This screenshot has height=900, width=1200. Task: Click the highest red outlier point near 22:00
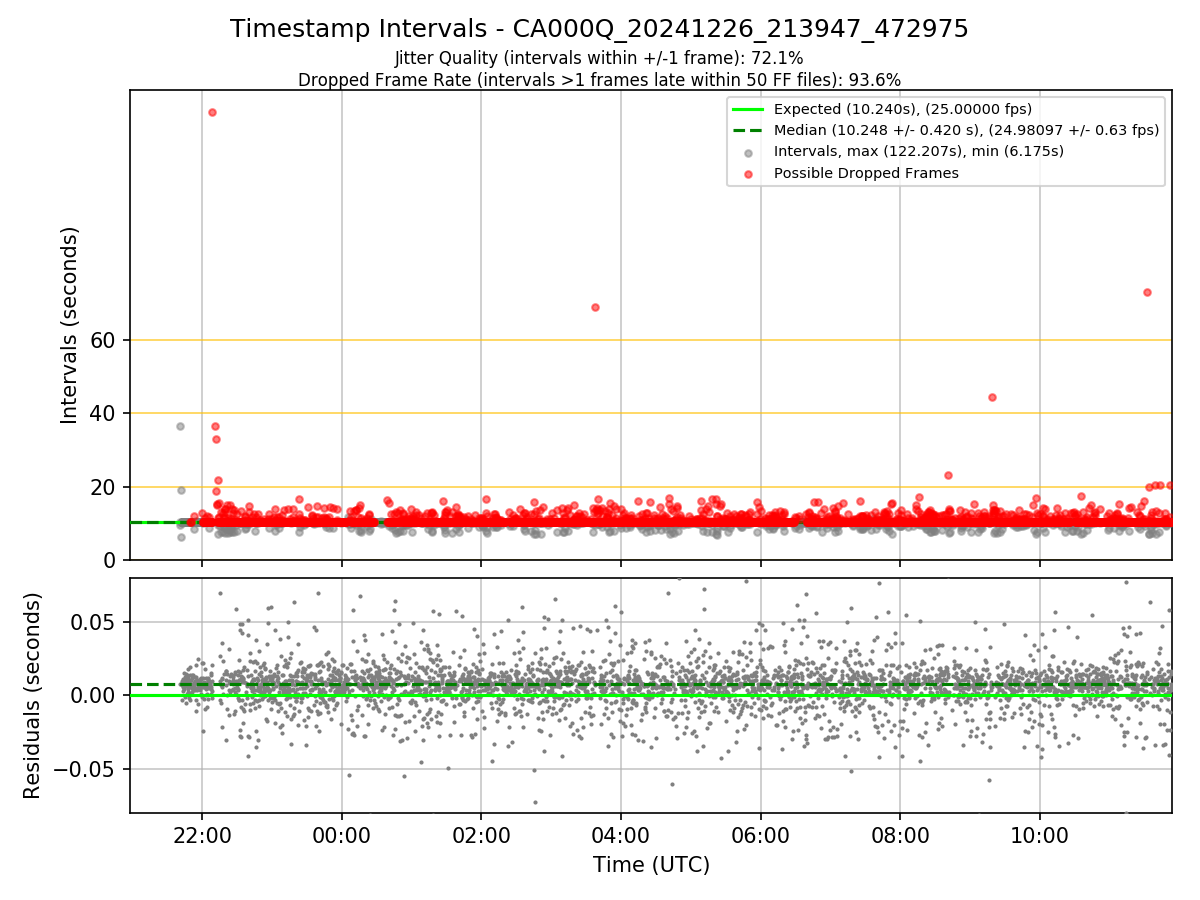point(212,112)
